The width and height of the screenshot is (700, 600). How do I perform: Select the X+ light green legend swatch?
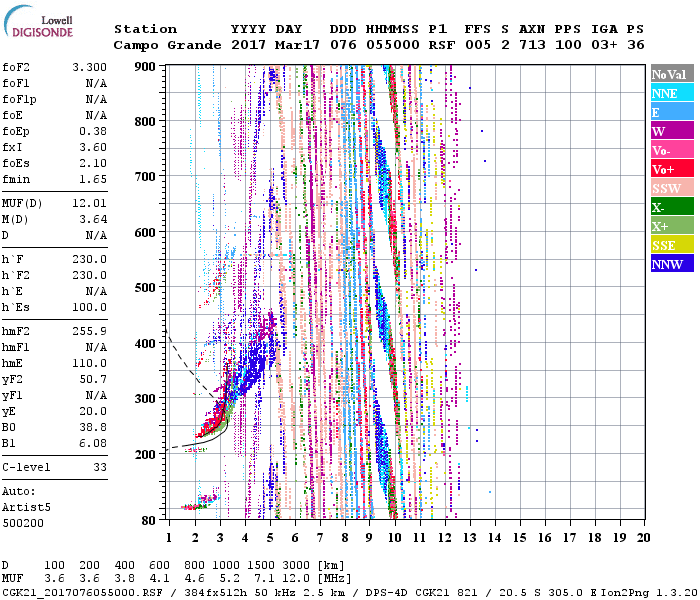672,226
